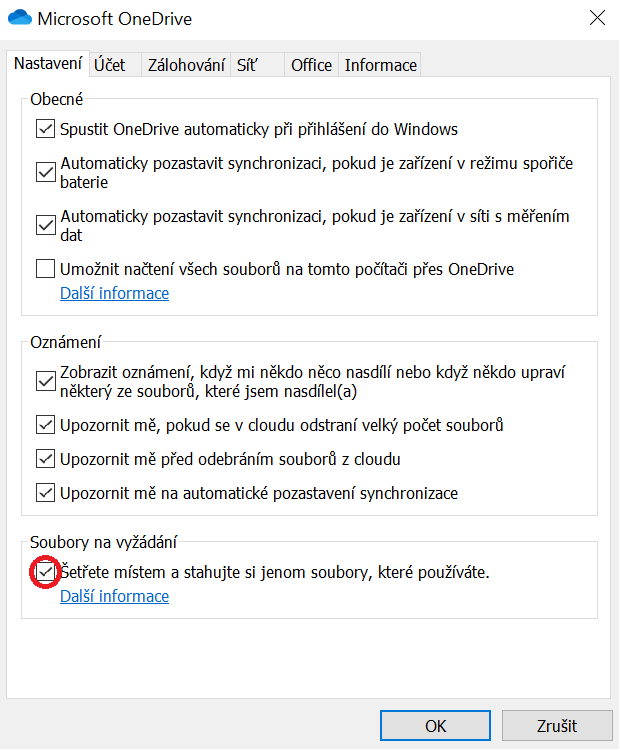
Task: Toggle the Šetřete místem files on-demand checkbox
Action: (45, 572)
